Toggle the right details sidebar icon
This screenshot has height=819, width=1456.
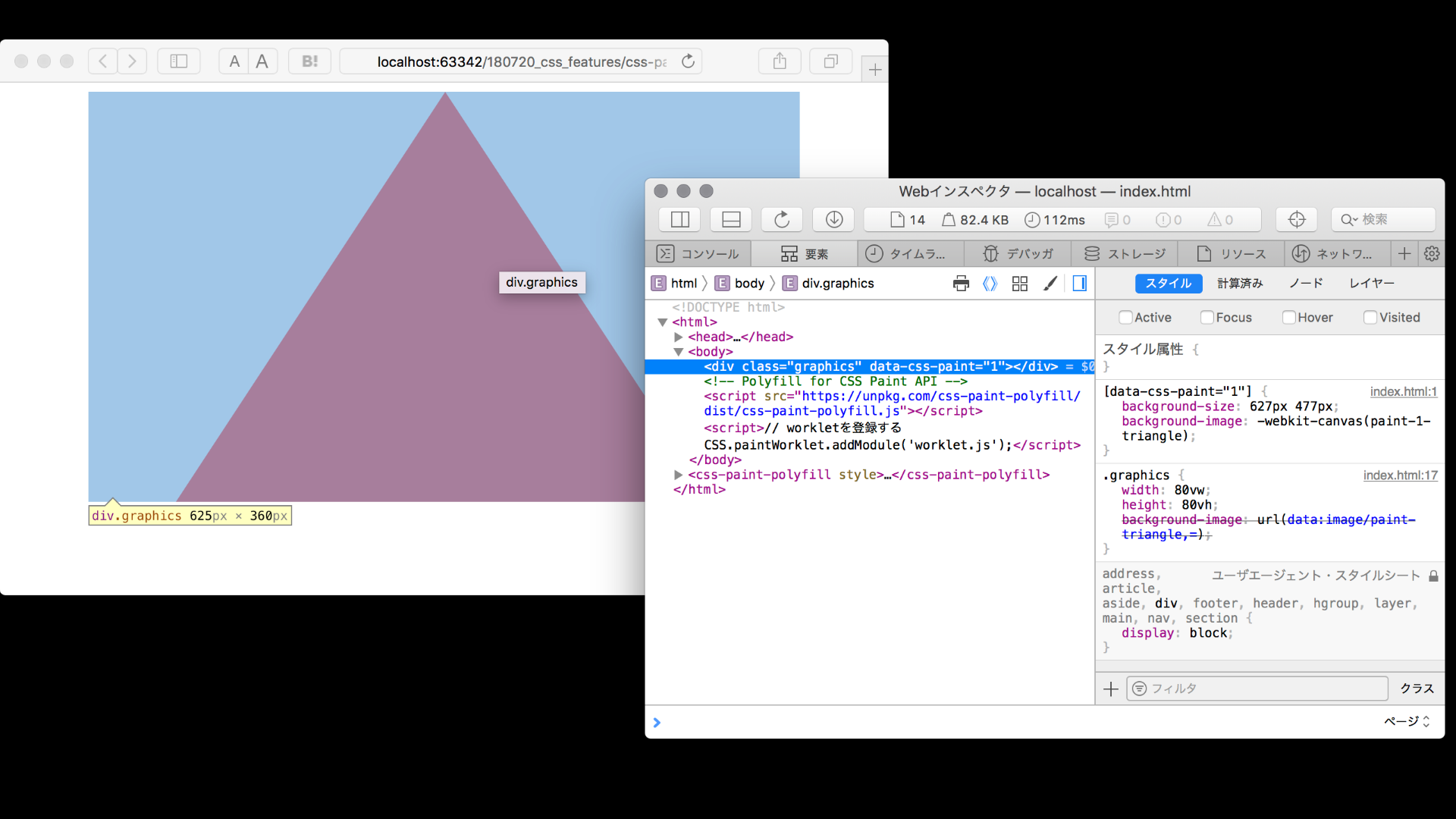point(1080,284)
